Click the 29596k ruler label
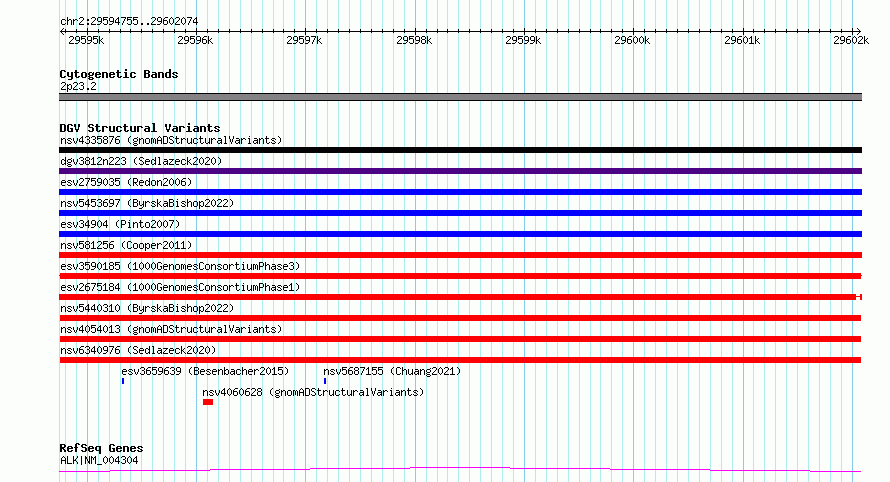890x482 pixels. 195,40
